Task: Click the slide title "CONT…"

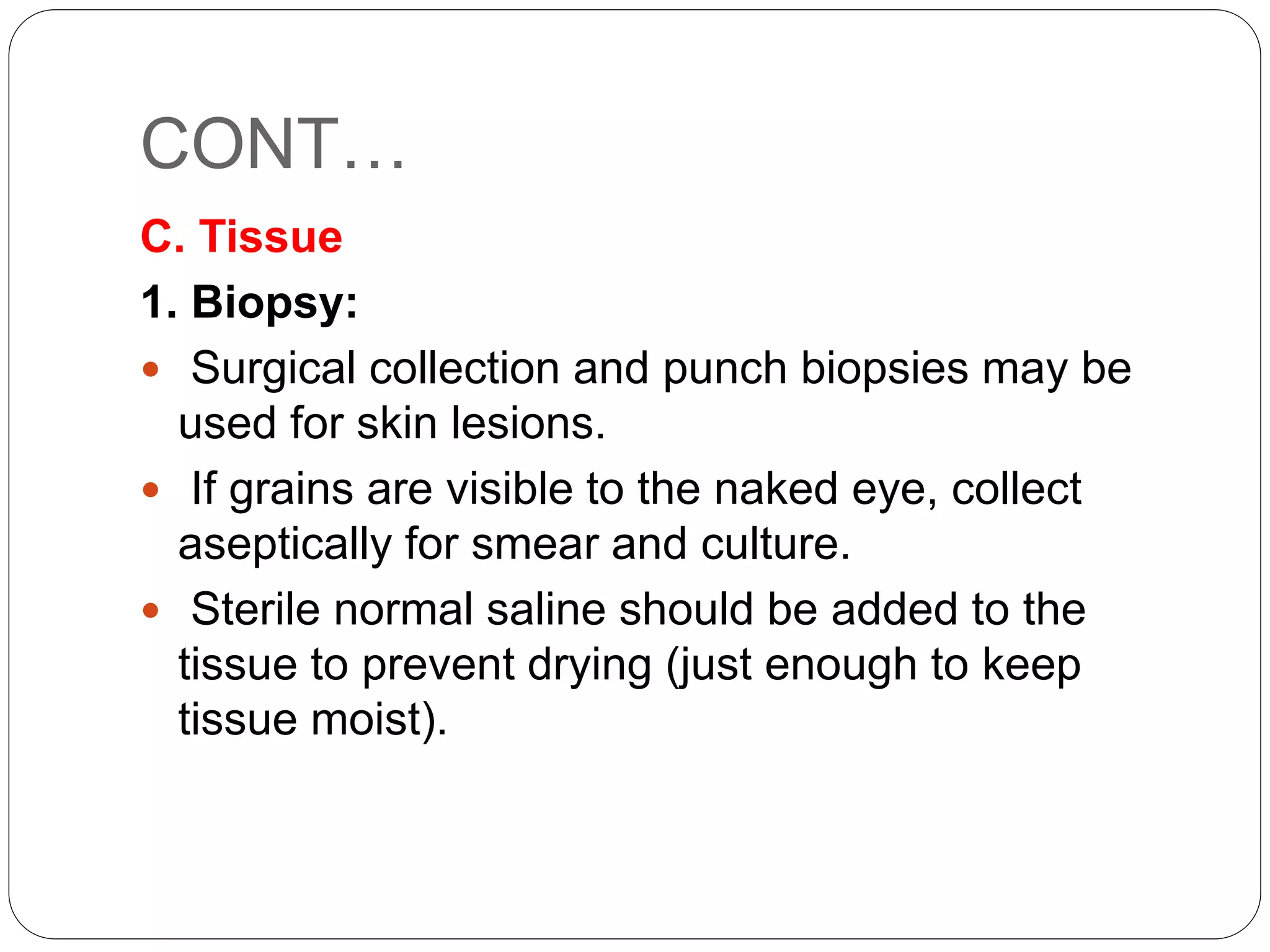Action: coord(273,144)
